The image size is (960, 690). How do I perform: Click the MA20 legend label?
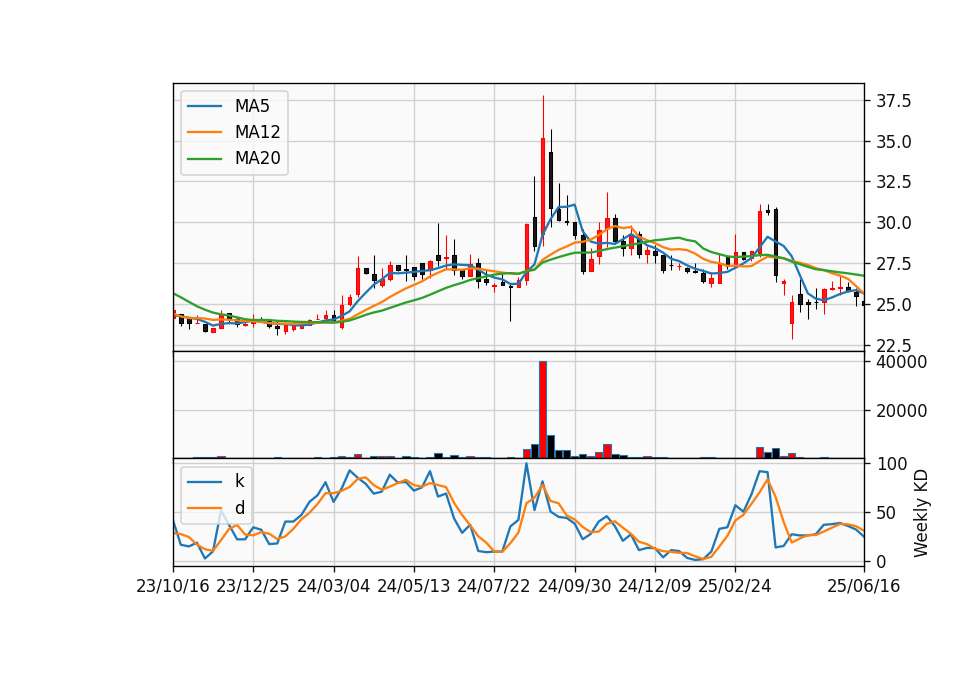point(257,158)
